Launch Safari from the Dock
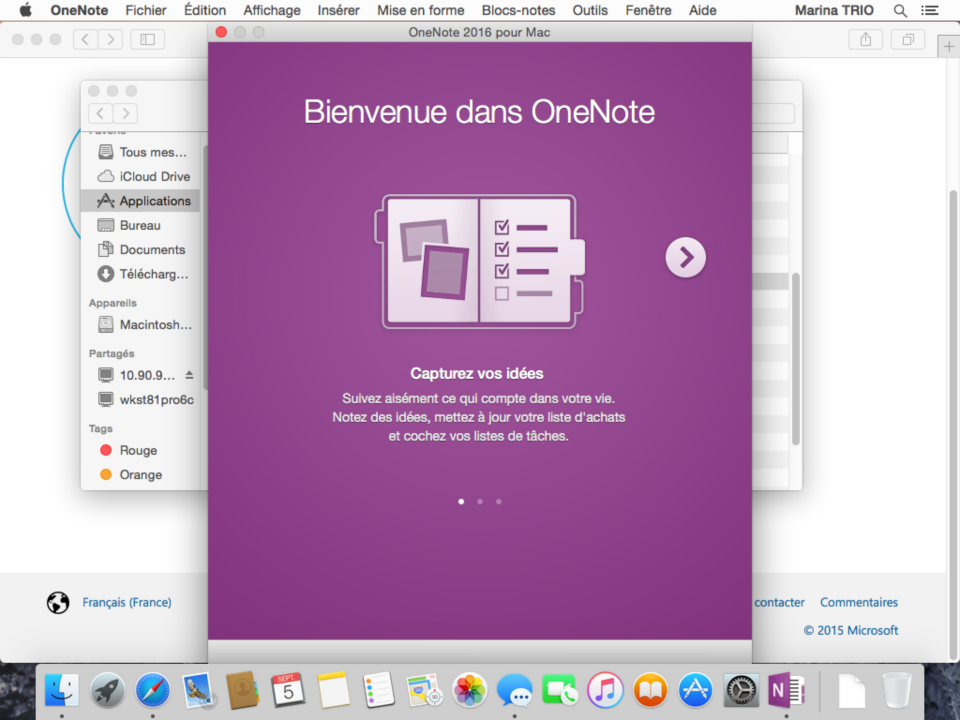 [152, 690]
